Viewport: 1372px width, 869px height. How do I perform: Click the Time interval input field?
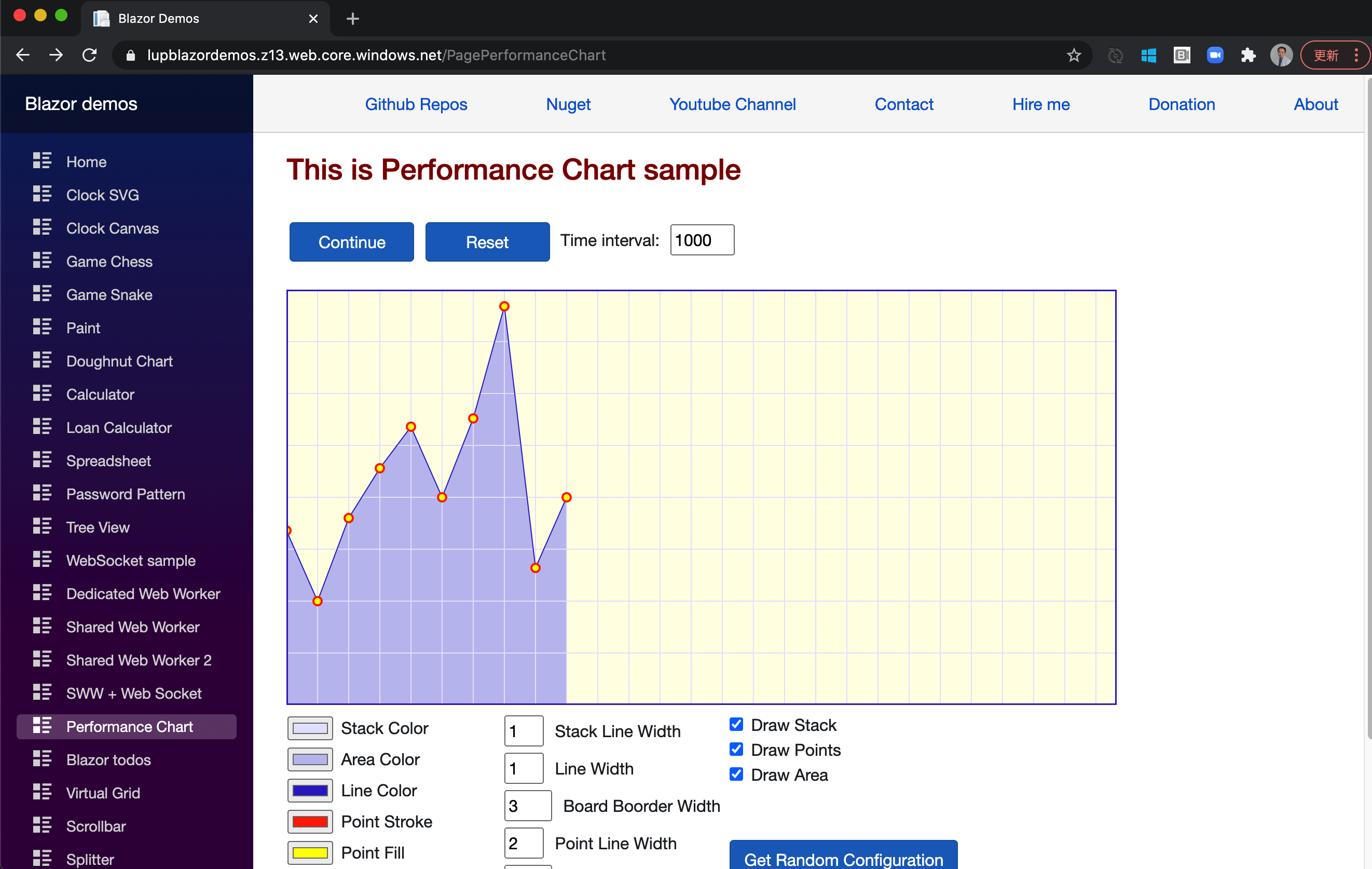(702, 240)
